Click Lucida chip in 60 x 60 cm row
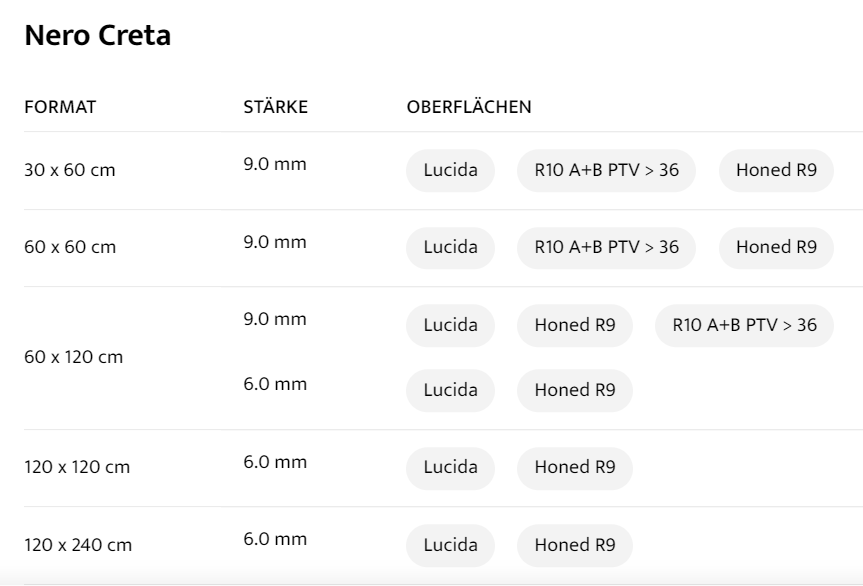The width and height of the screenshot is (863, 586). pos(450,247)
